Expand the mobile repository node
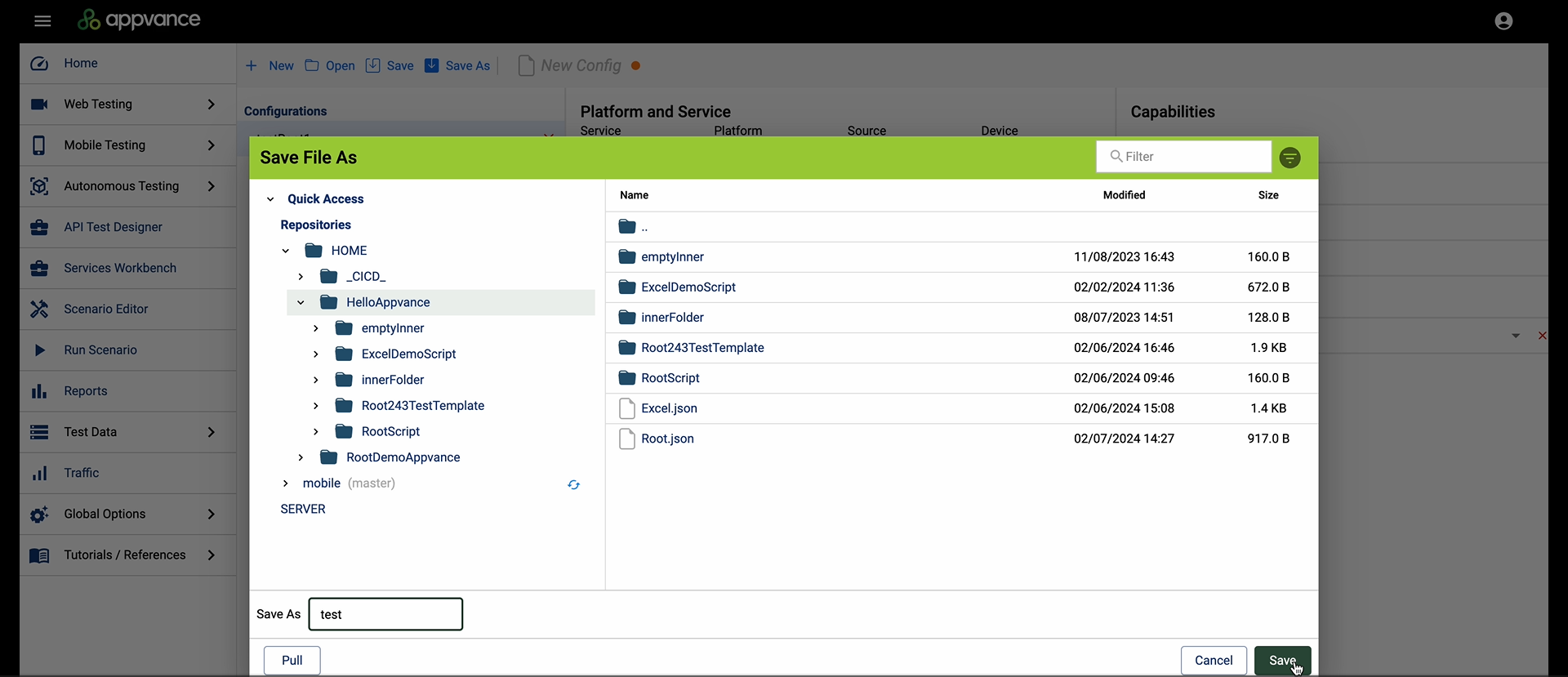The image size is (1568, 677). point(285,483)
